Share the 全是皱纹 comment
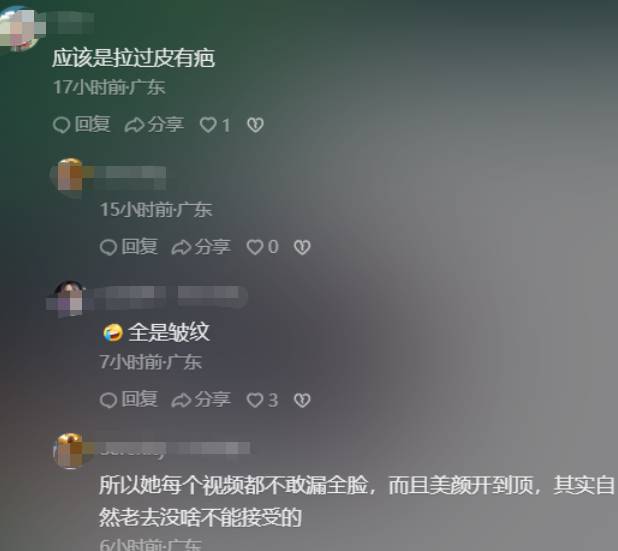This screenshot has width=618, height=551. pos(201,400)
